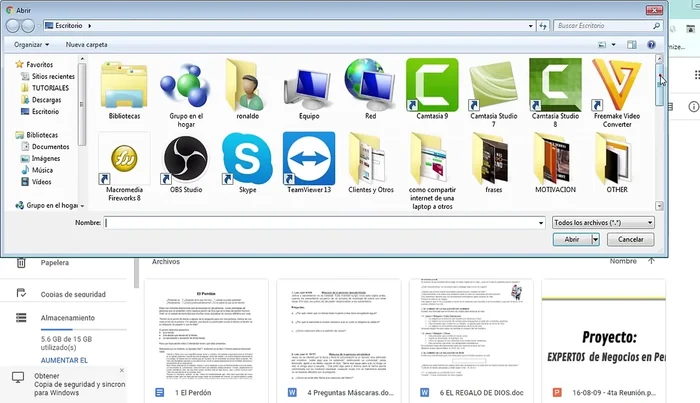Click Nueva carpeta in the toolbar
Screen dimensions: 700x403
pos(87,45)
